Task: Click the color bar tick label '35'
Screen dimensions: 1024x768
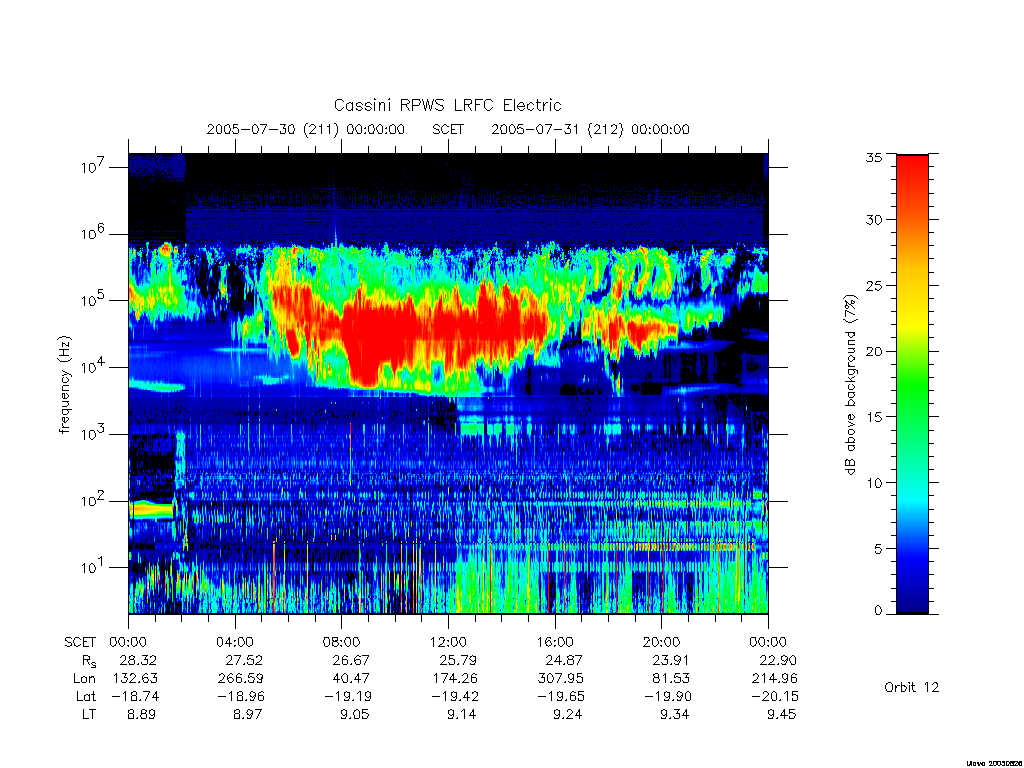Action: (x=873, y=157)
